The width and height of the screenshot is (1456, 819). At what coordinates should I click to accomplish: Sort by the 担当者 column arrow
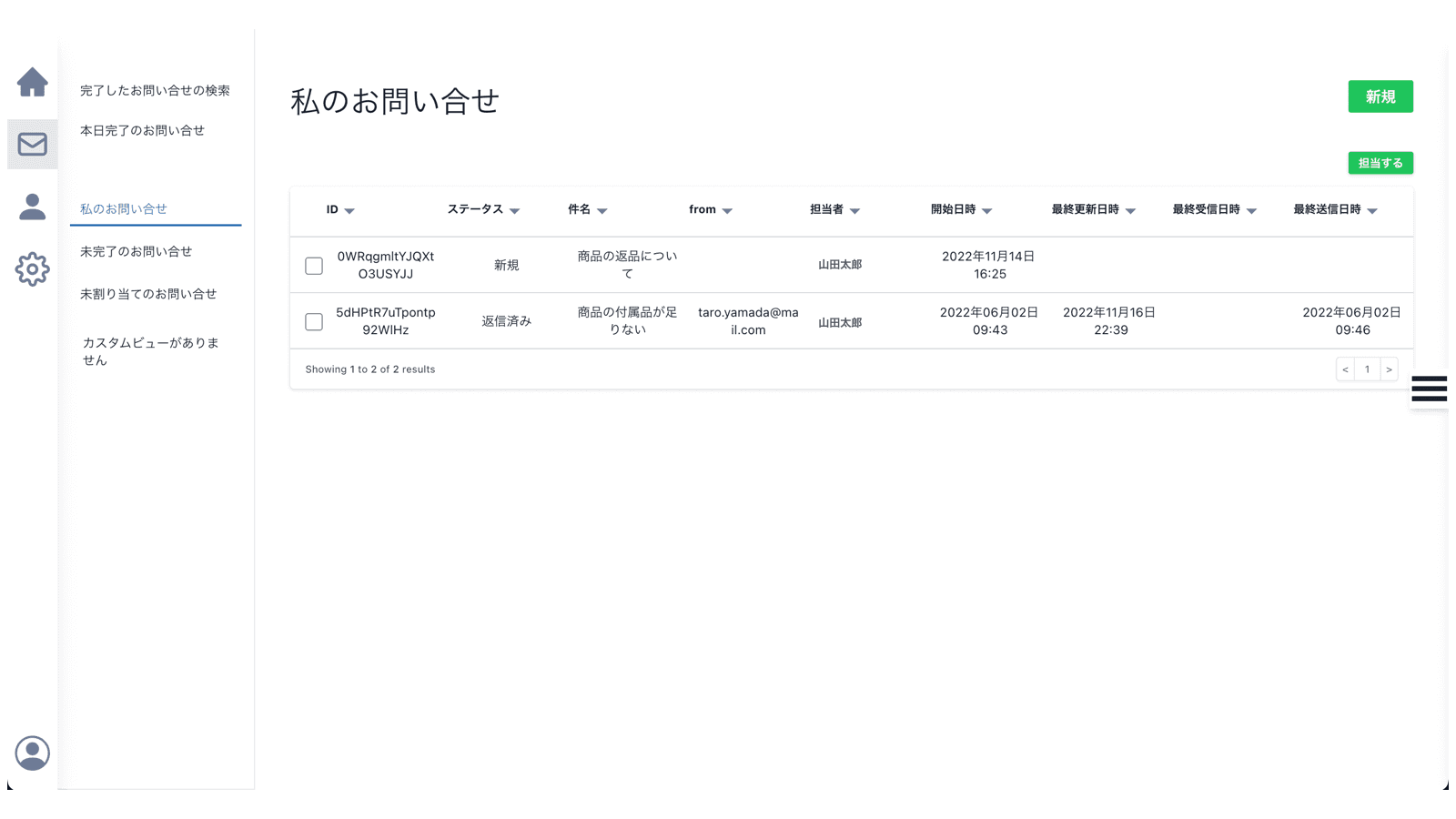pyautogui.click(x=854, y=210)
